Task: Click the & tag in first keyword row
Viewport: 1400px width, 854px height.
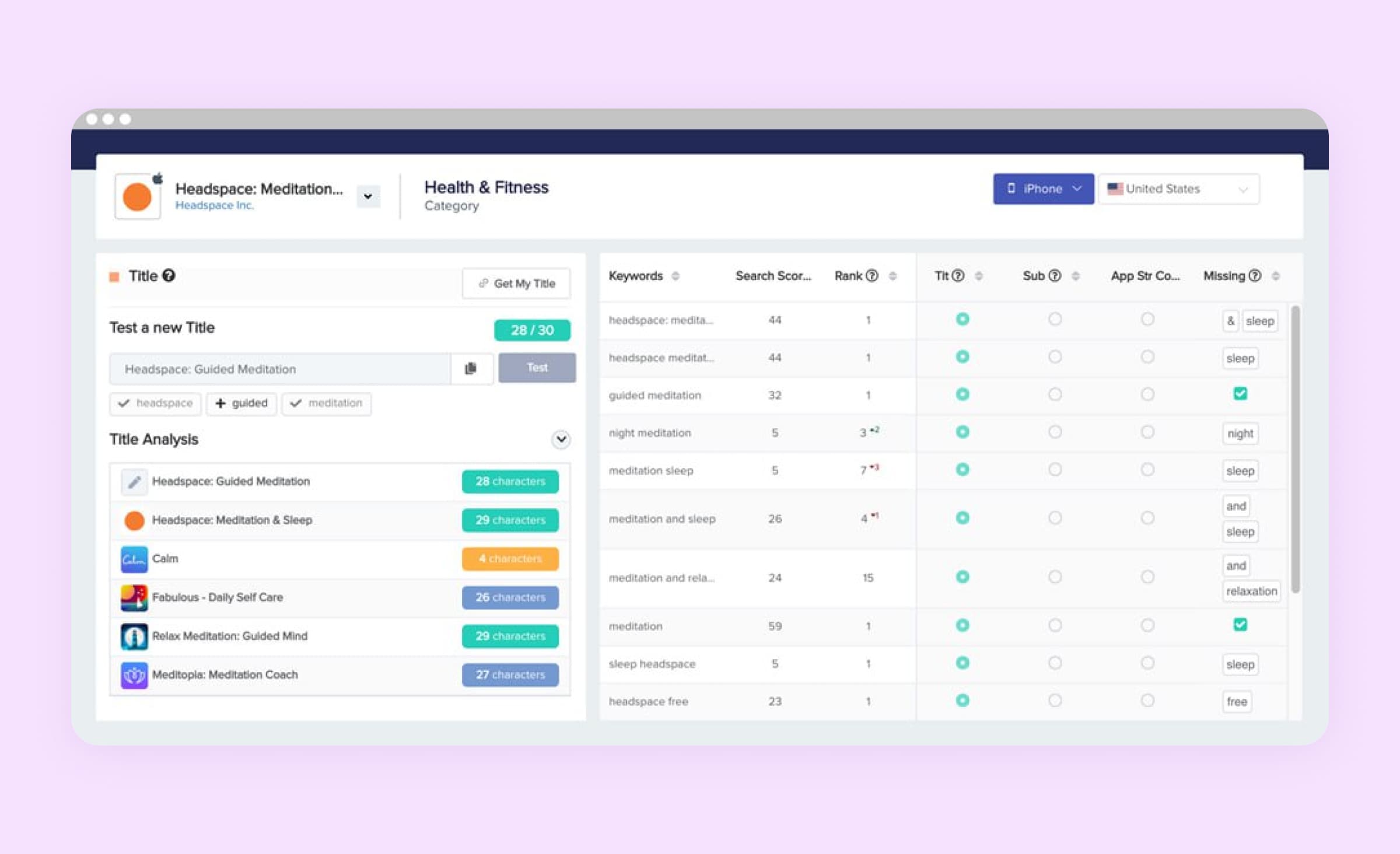Action: pyautogui.click(x=1230, y=321)
